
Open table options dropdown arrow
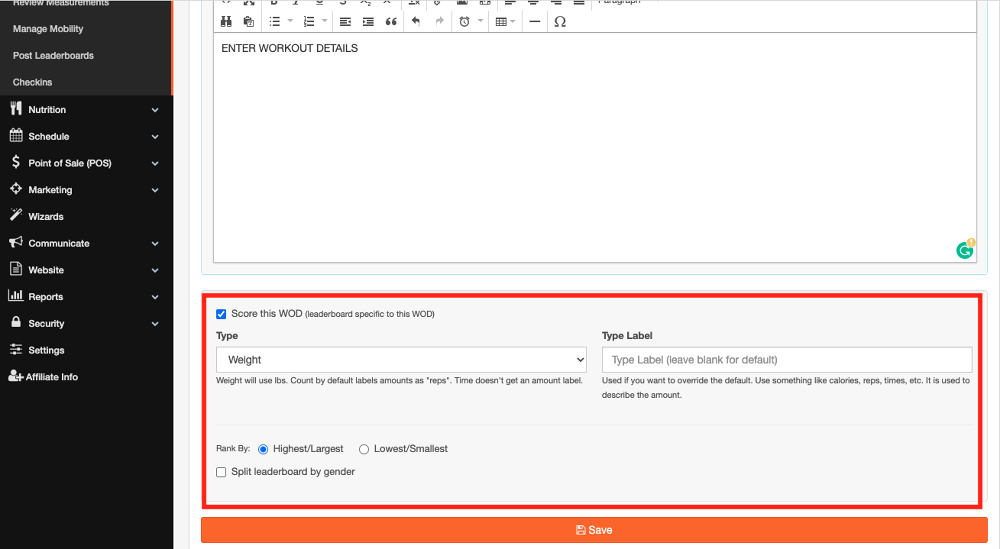pos(513,22)
